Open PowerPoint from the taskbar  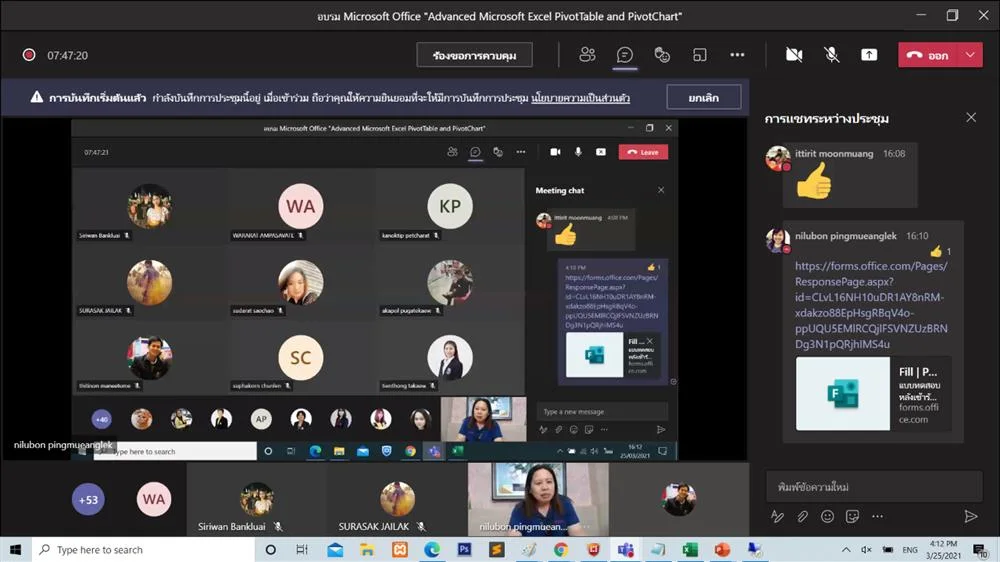(722, 549)
